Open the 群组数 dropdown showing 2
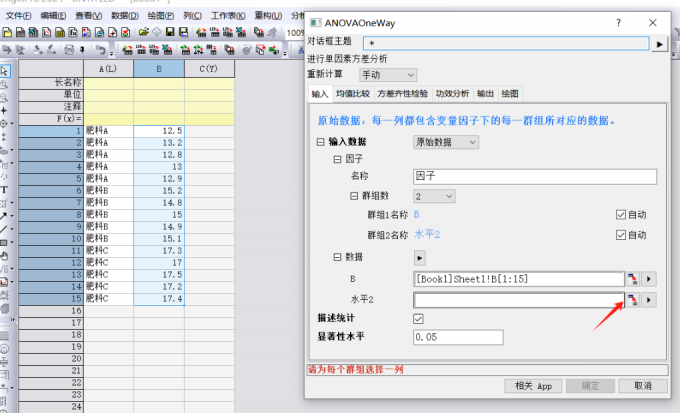The height and width of the screenshot is (413, 680). 434,196
